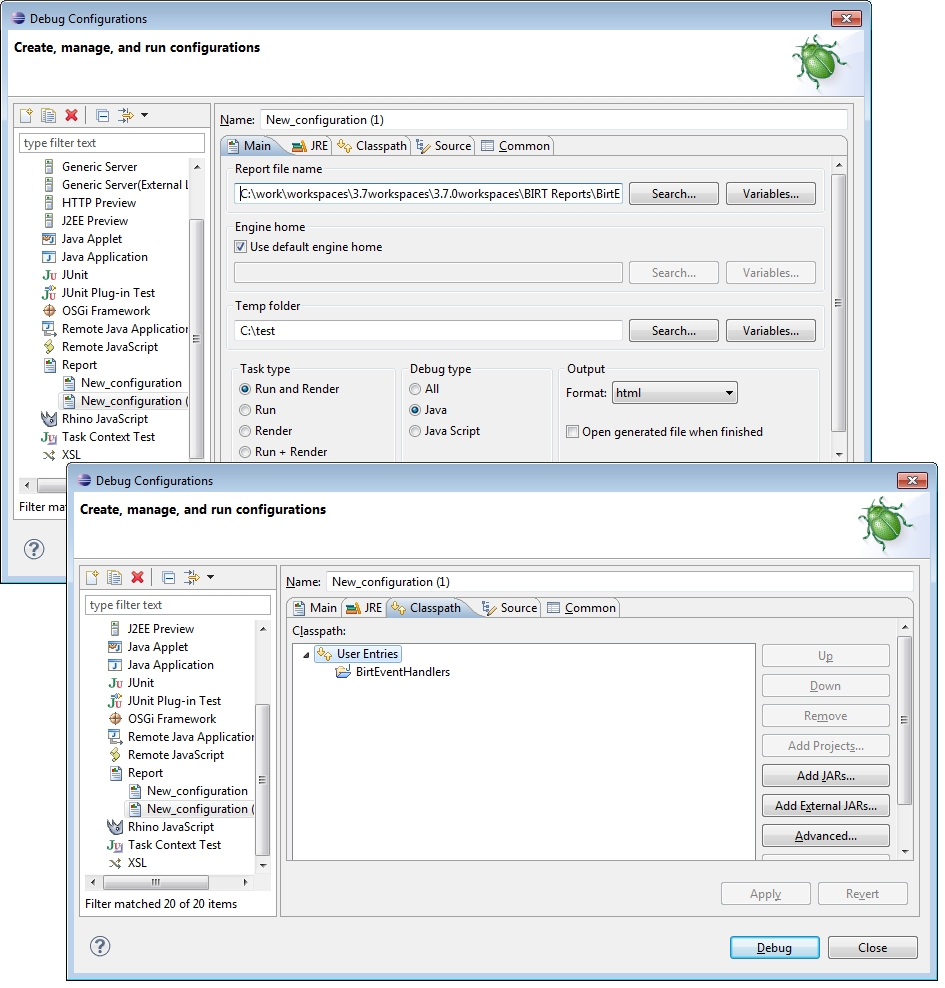This screenshot has width=945, height=988.
Task: Click the Debug button
Action: [774, 948]
